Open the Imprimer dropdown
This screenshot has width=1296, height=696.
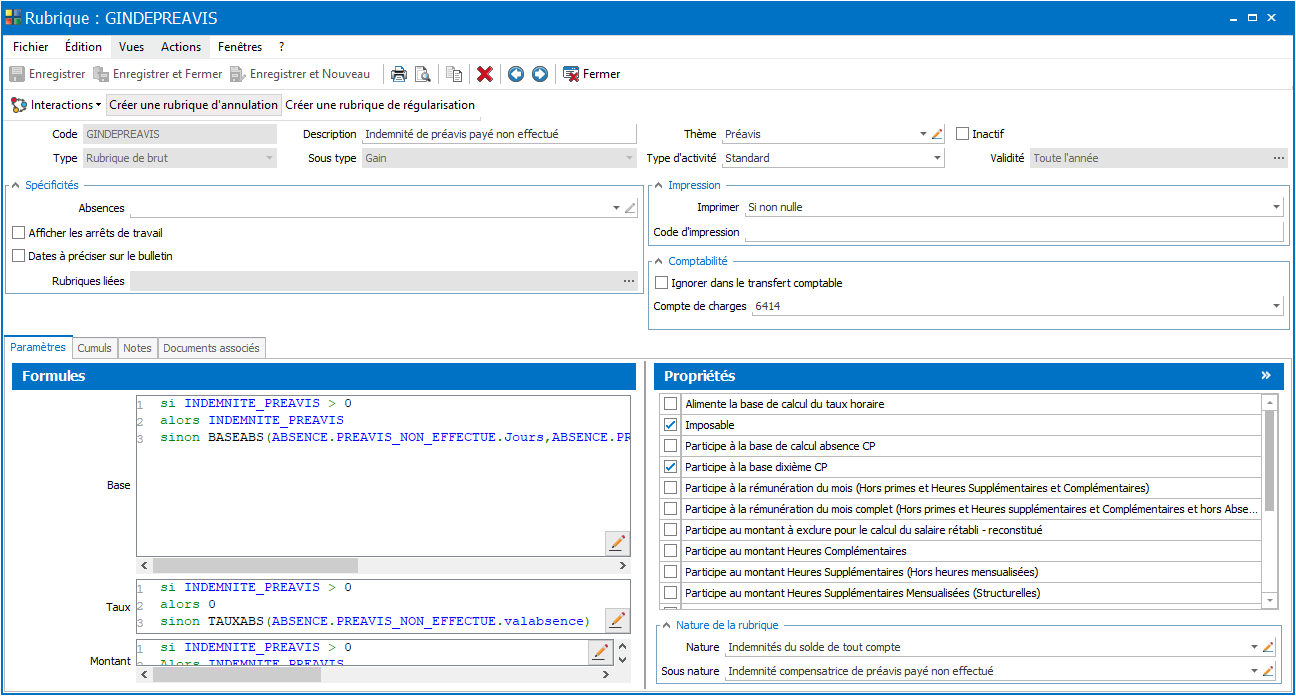1276,207
